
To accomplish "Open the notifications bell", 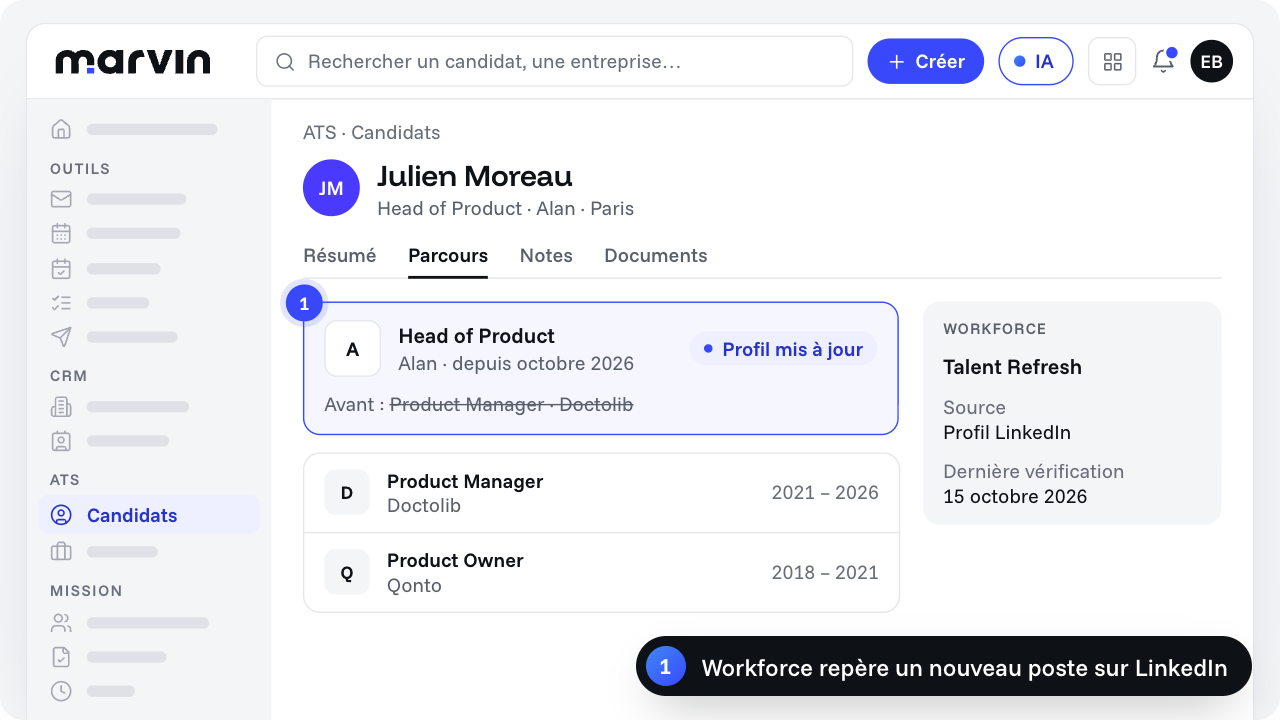I will (x=1163, y=61).
